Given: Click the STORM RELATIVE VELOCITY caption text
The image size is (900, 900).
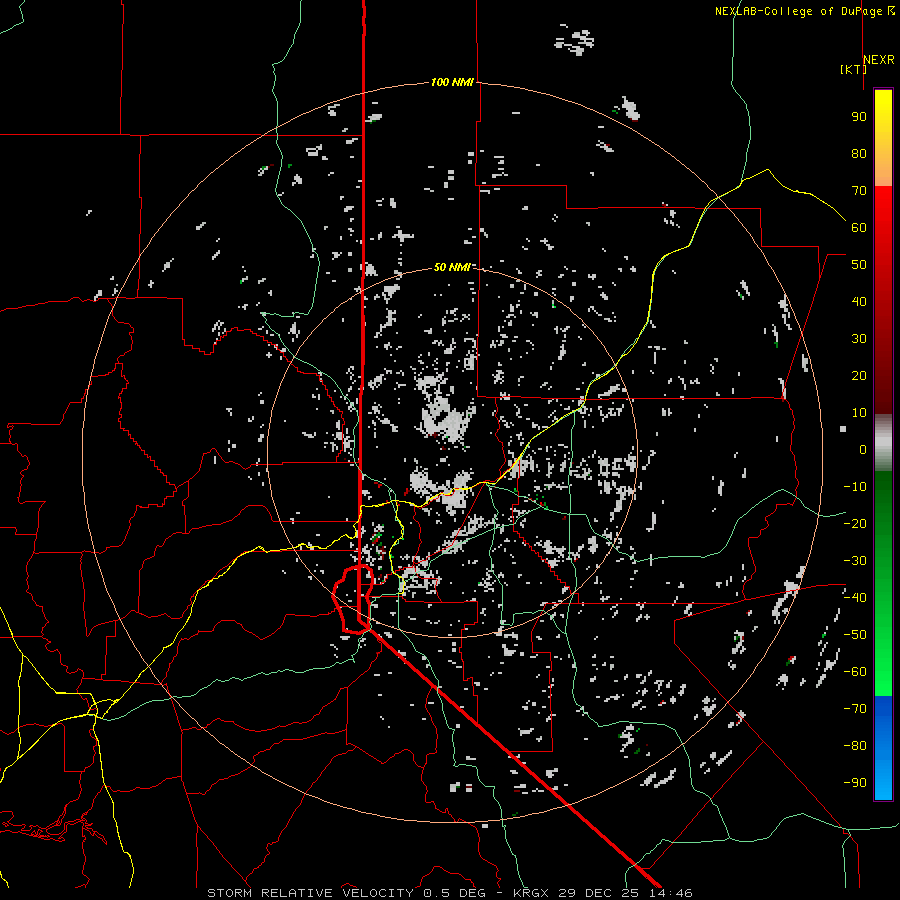Looking at the screenshot, I should (310, 893).
